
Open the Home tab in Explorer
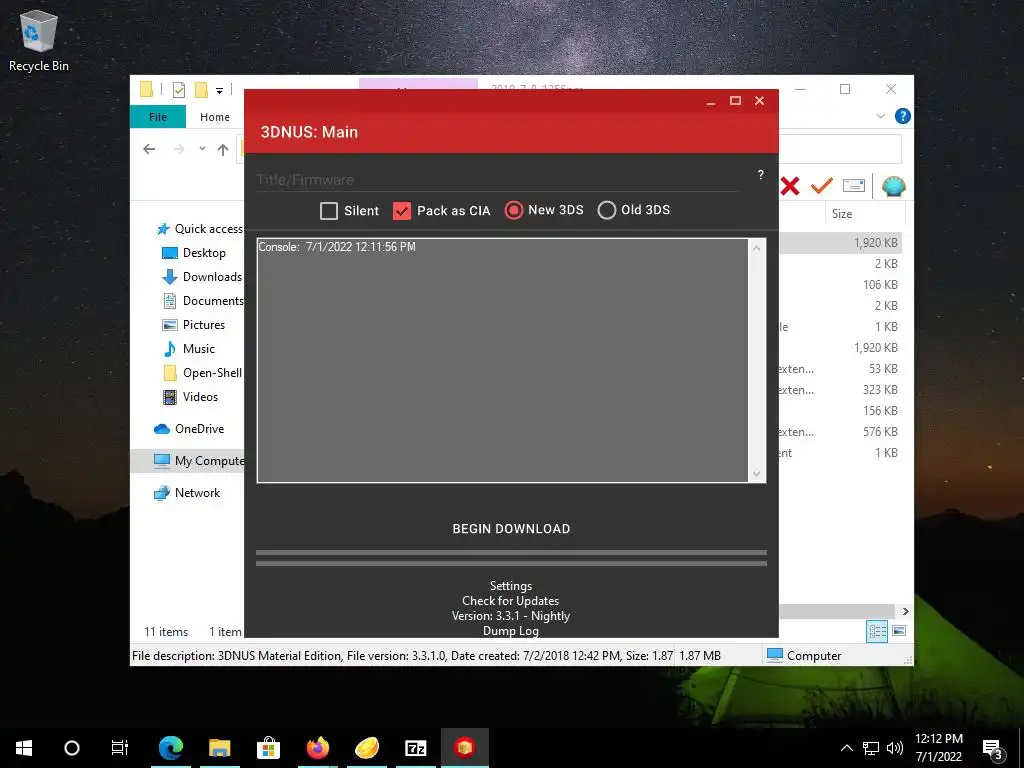[x=215, y=117]
